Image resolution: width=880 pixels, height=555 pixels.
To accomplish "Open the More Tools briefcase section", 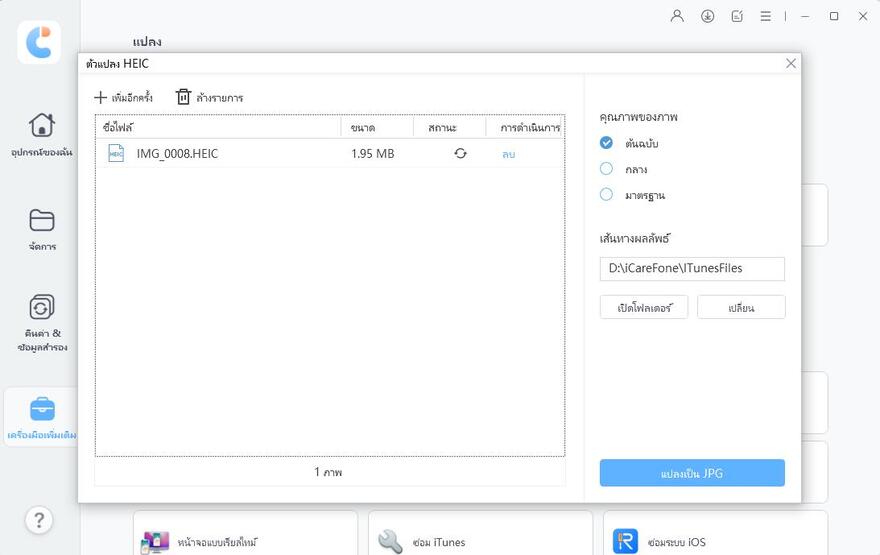I will (x=41, y=417).
